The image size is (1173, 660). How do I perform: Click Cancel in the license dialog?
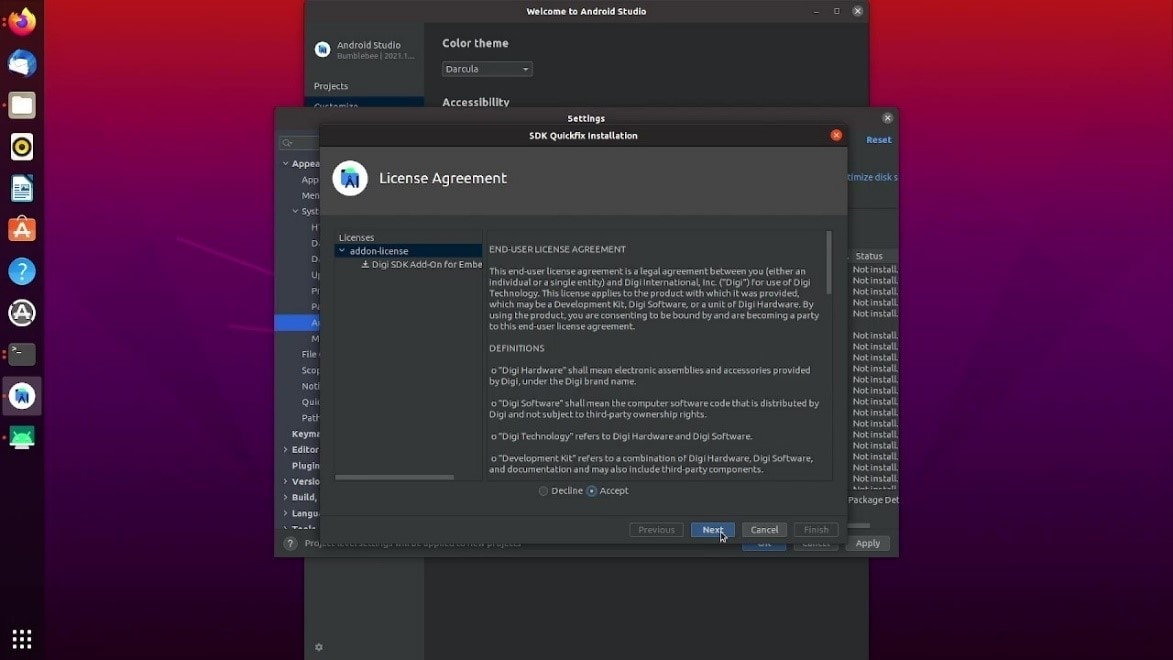tap(764, 530)
